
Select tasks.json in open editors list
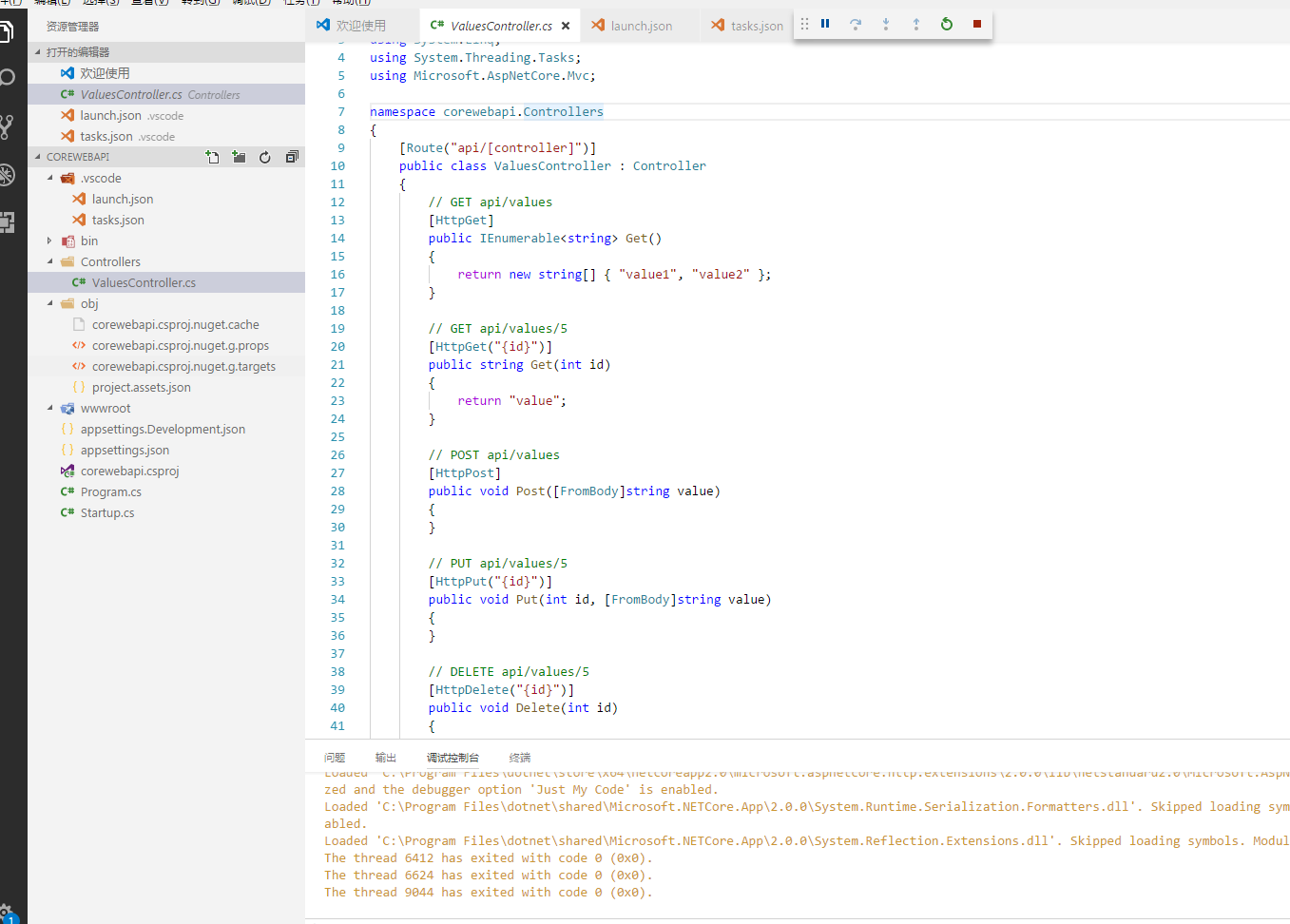[x=166, y=136]
